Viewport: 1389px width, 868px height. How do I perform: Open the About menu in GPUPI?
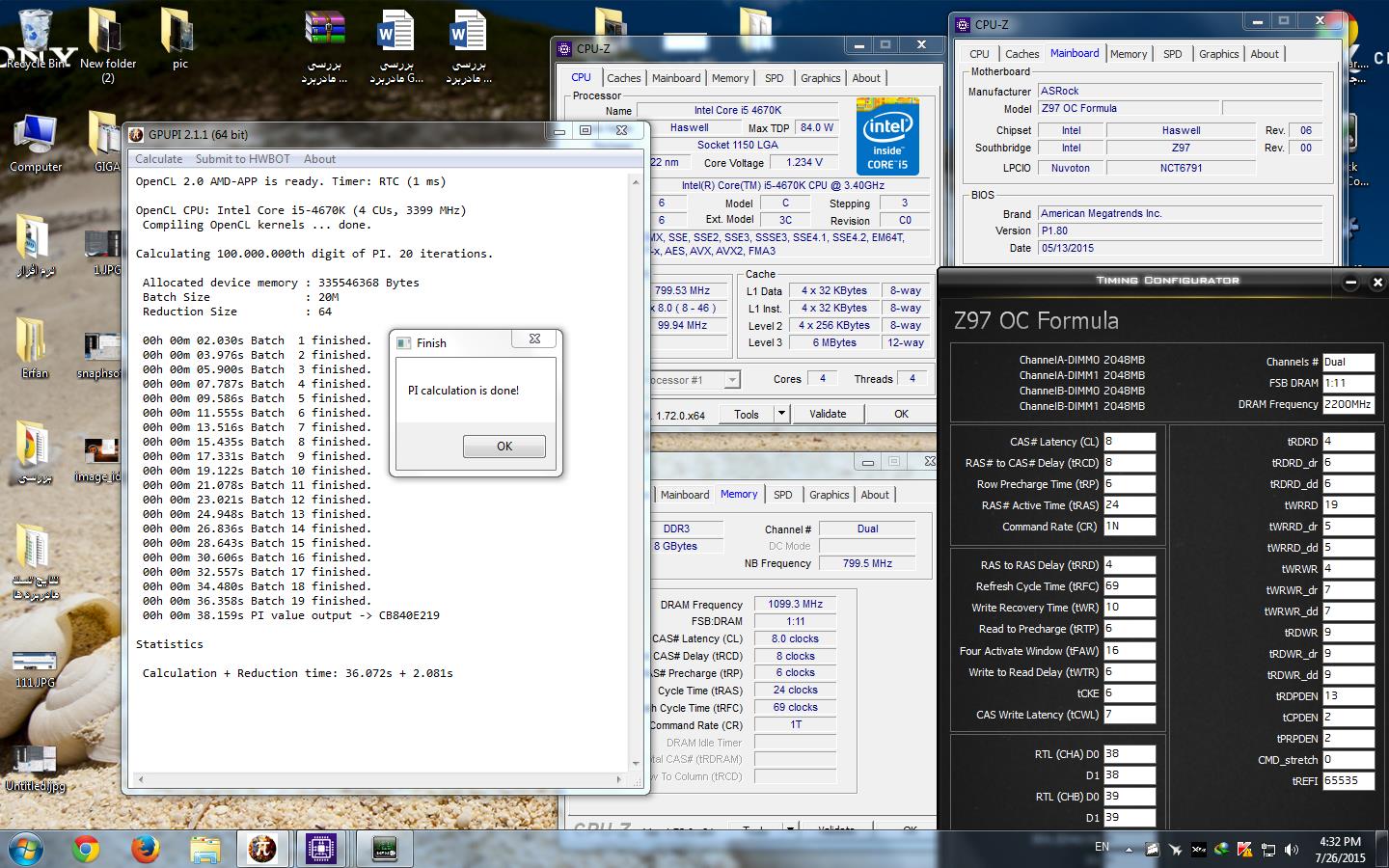(x=319, y=159)
